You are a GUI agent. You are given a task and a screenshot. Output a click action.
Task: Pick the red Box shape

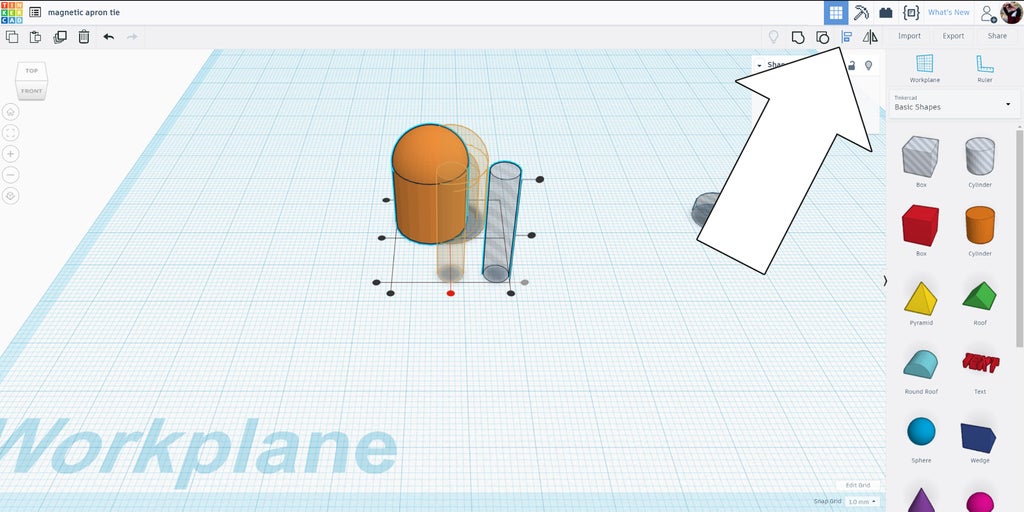click(921, 225)
